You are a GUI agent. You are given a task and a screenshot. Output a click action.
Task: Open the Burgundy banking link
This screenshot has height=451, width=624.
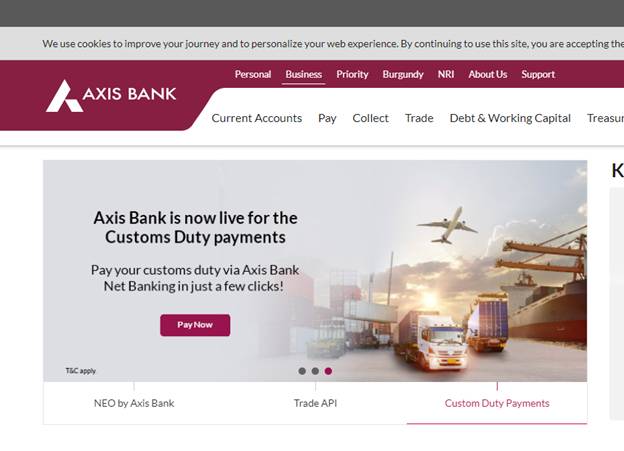[403, 74]
